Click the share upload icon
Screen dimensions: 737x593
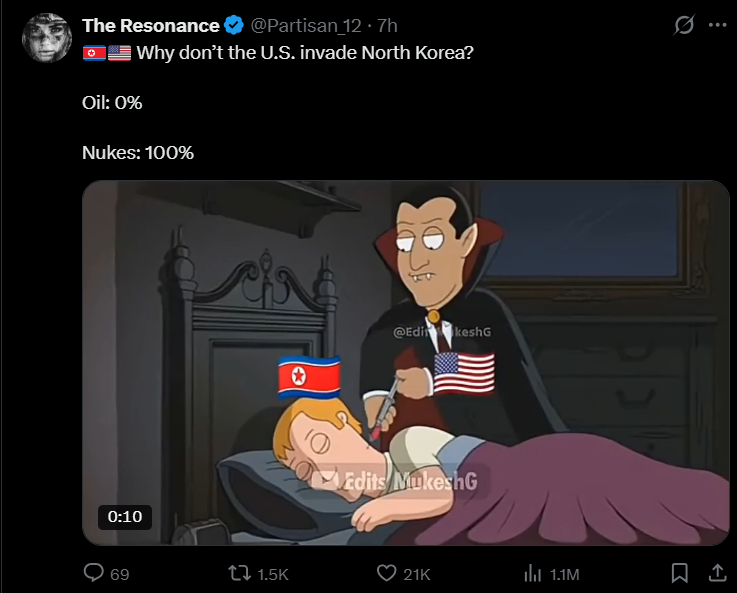717,573
